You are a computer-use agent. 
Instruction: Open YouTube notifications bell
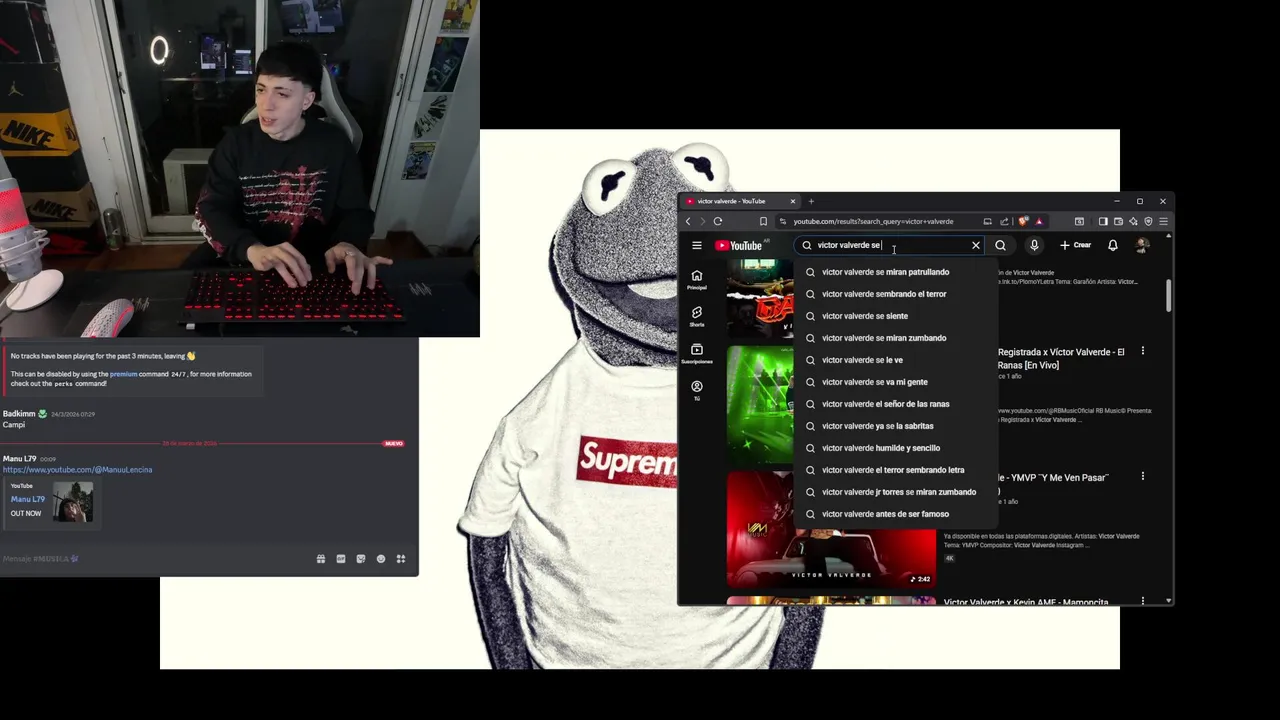[x=1112, y=245]
